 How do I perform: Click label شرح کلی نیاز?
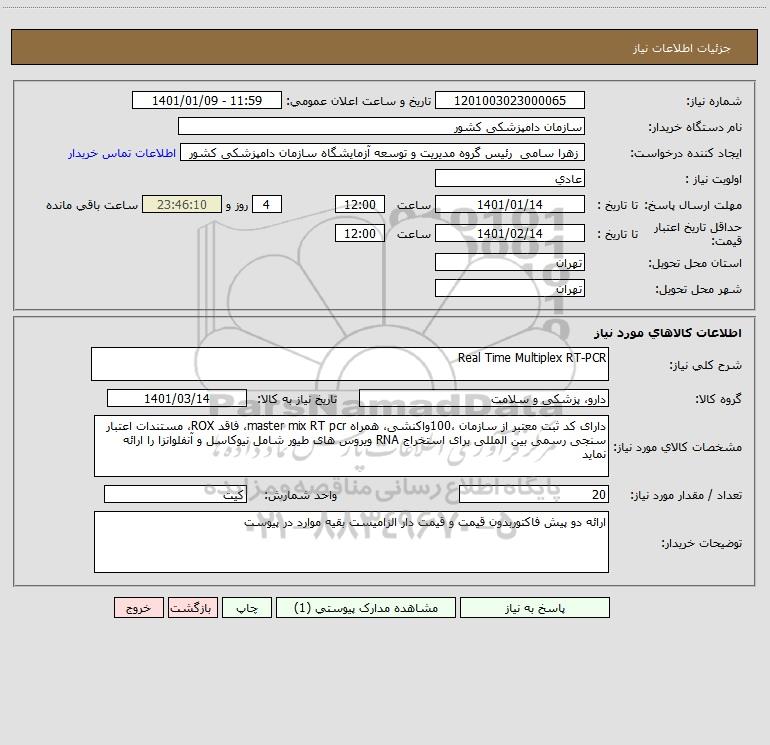pyautogui.click(x=706, y=365)
